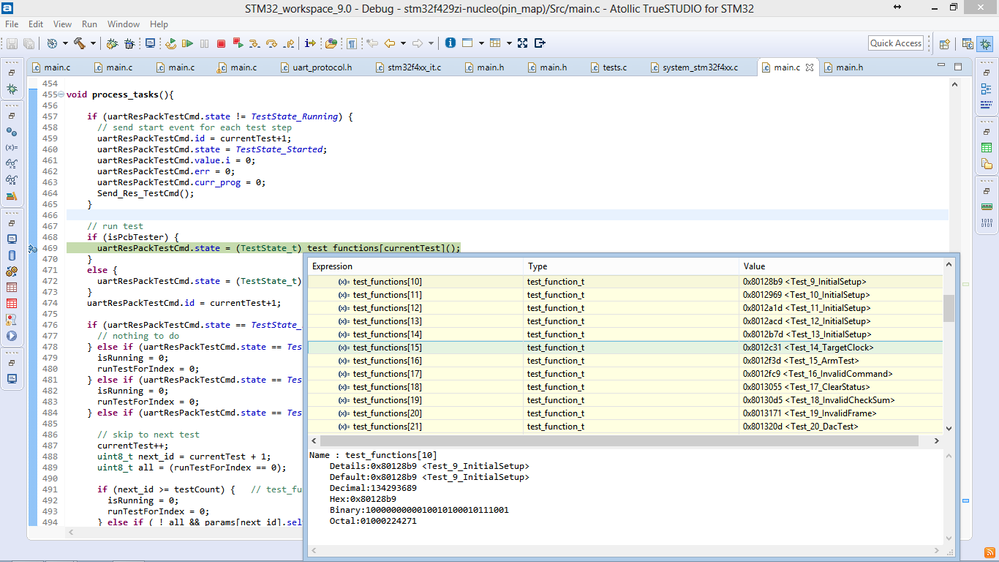Open the binary 1010 icon in right sidebar
The width and height of the screenshot is (999, 562).
986,223
